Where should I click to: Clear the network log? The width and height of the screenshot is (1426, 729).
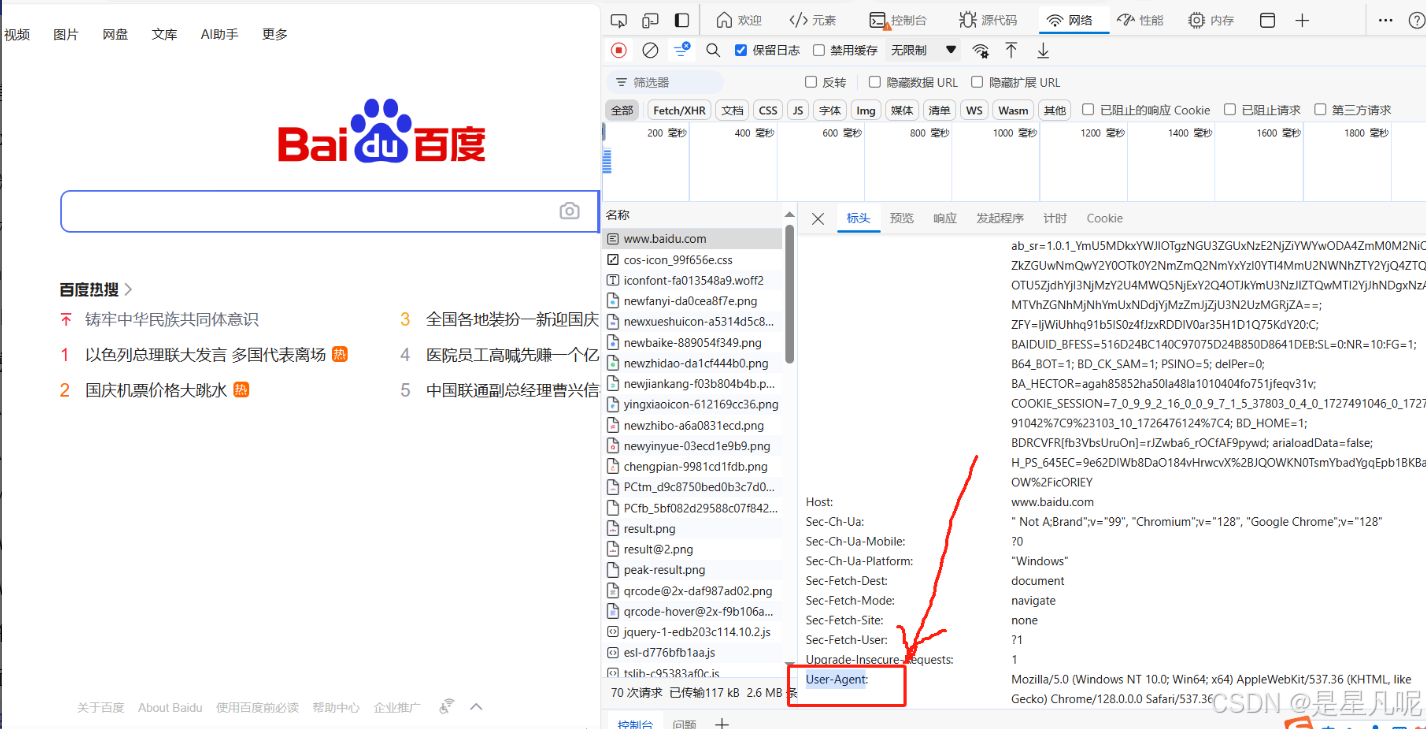click(650, 50)
